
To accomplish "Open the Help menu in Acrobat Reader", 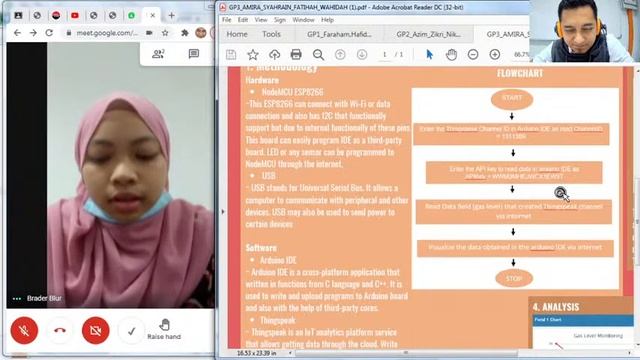I will click(x=327, y=20).
